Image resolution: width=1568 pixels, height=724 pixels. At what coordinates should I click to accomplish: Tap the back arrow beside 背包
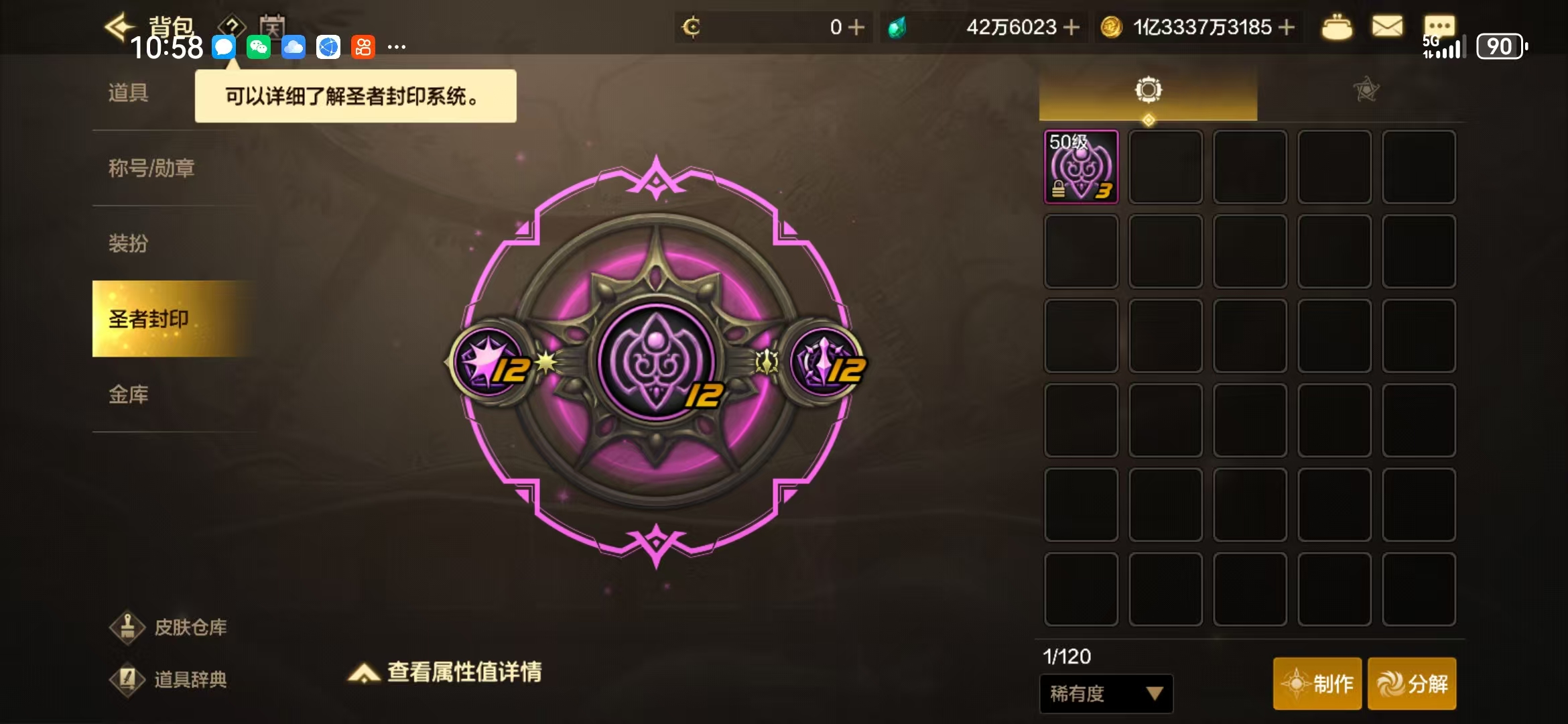coord(119,26)
